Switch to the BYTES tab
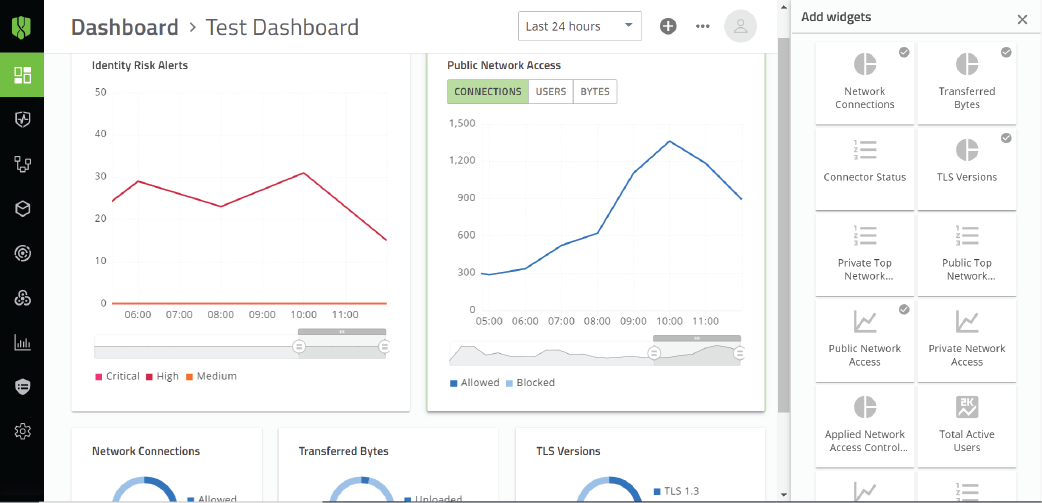Screen dimensions: 1042x503 tap(595, 92)
